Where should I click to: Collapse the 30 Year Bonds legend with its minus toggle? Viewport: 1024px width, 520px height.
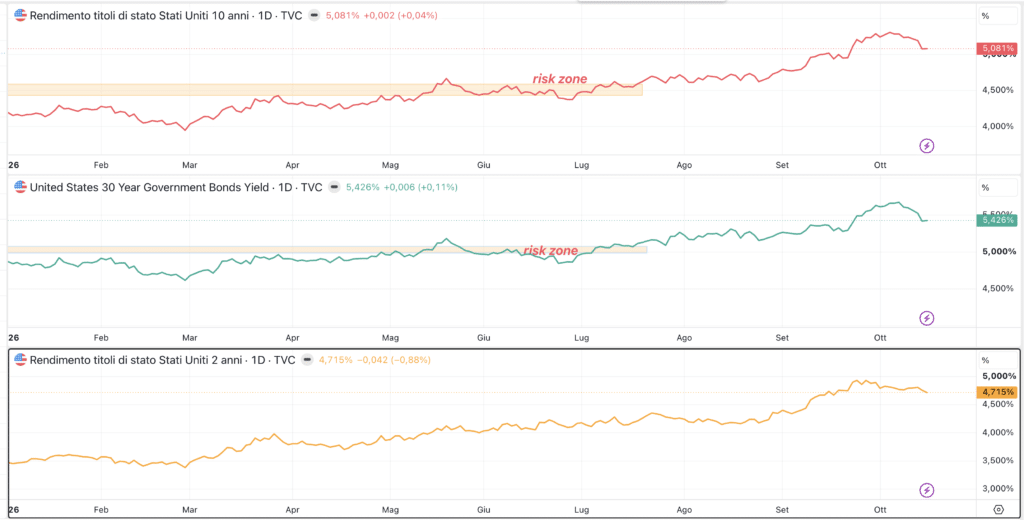point(334,187)
